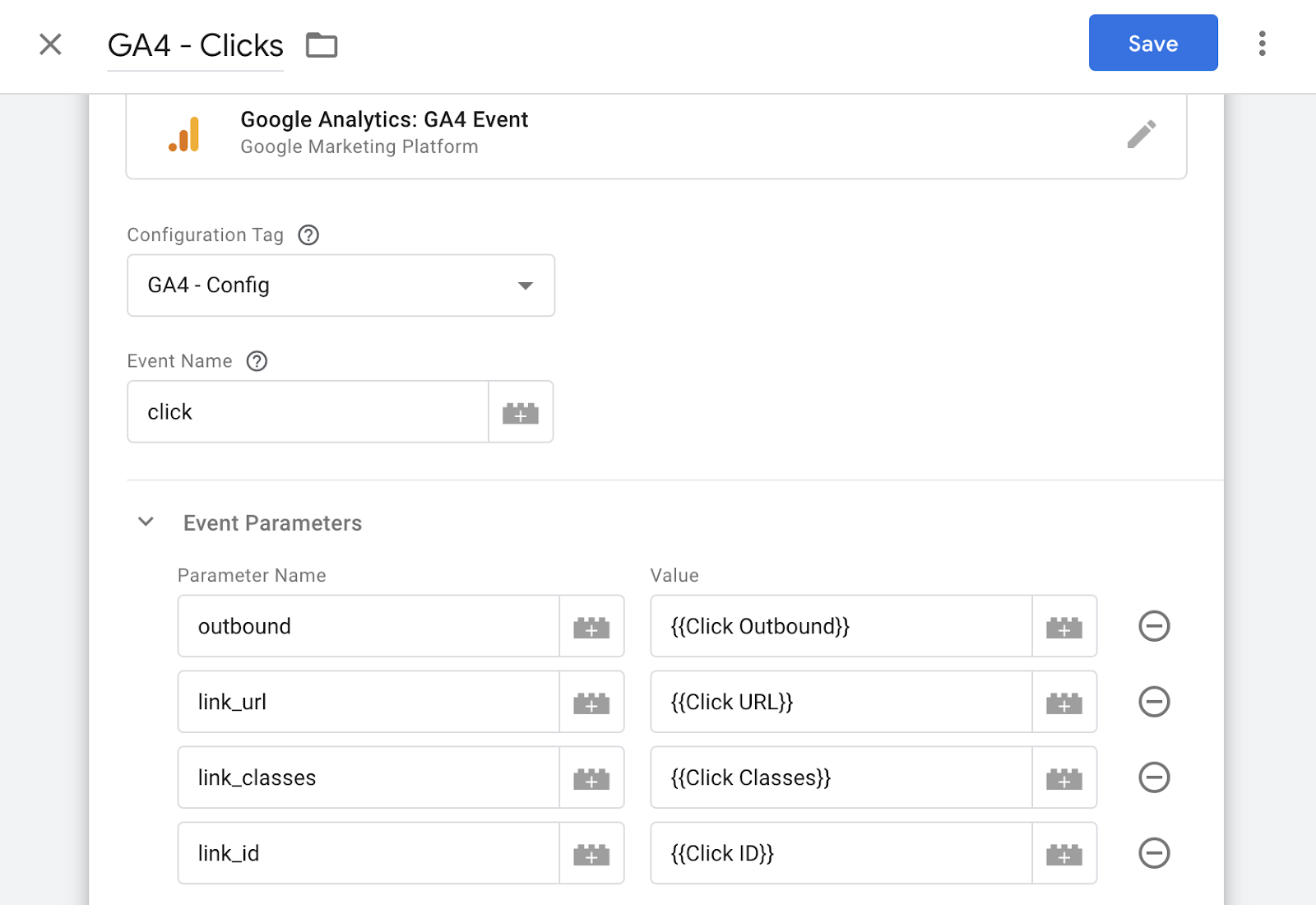Click the pencil icon to edit tag type
This screenshot has height=905, width=1316.
coord(1141,134)
